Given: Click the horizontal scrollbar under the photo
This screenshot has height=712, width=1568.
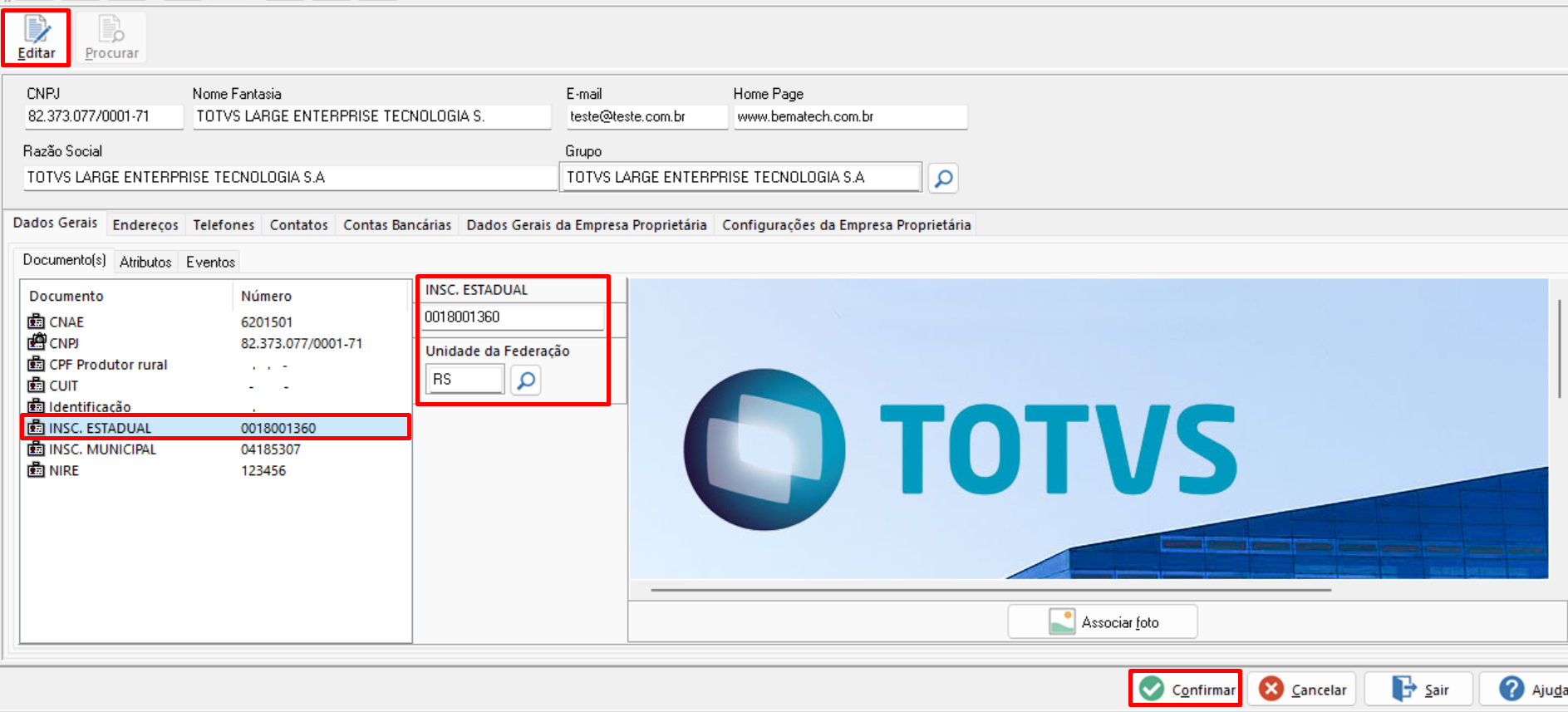Looking at the screenshot, I should point(990,590).
